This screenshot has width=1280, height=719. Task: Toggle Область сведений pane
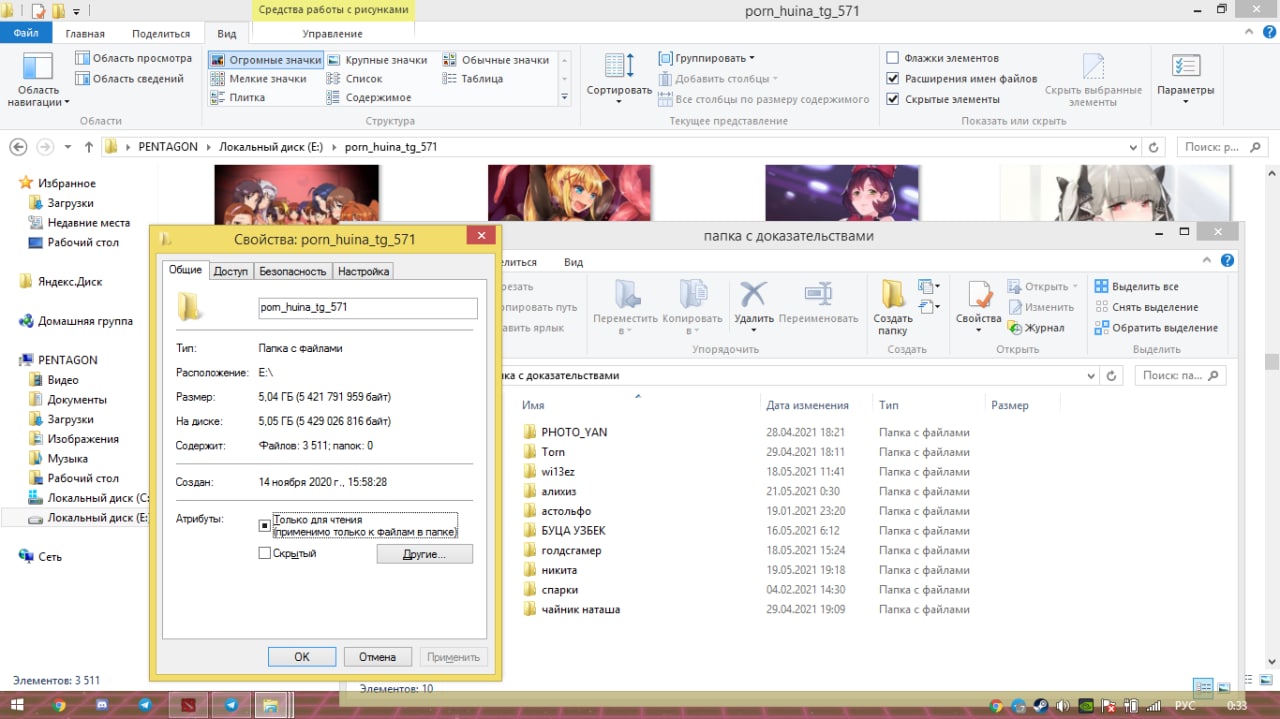[x=130, y=78]
